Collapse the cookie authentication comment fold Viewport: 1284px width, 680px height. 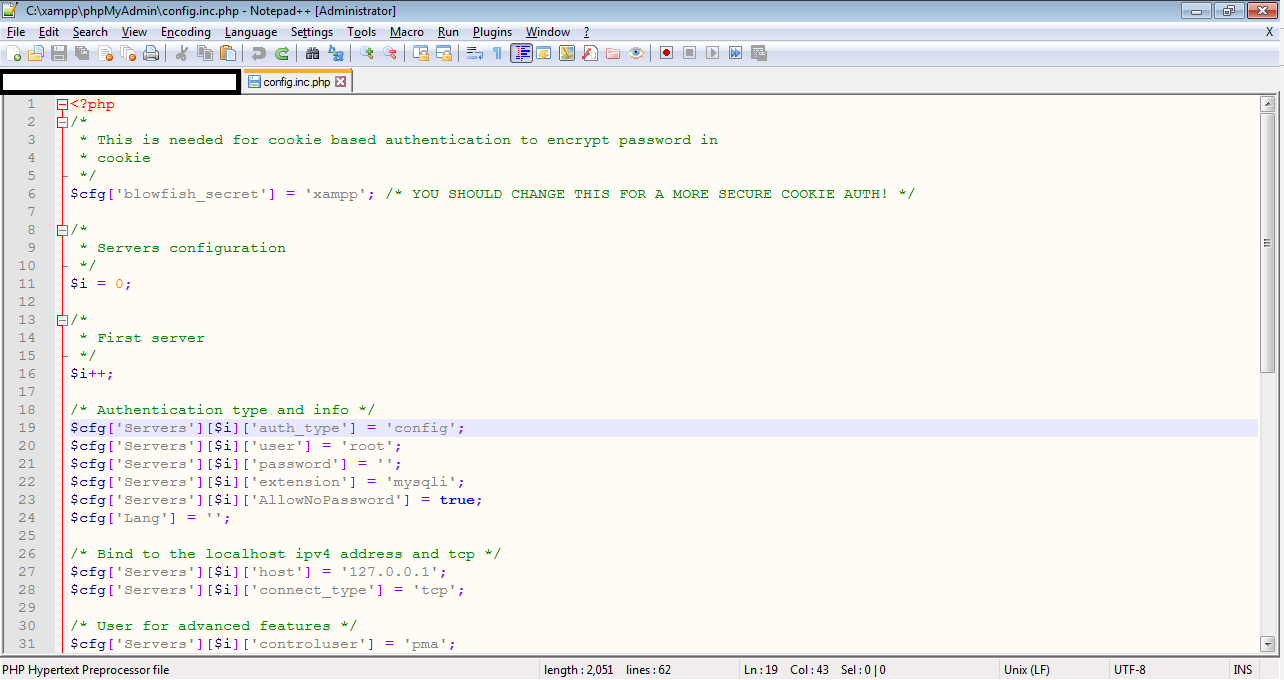click(63, 121)
